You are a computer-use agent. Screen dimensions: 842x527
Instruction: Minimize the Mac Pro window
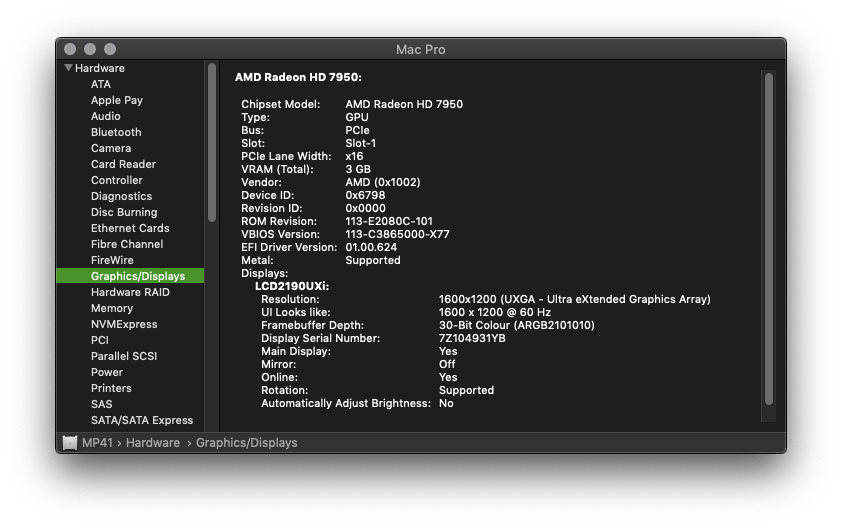click(90, 49)
